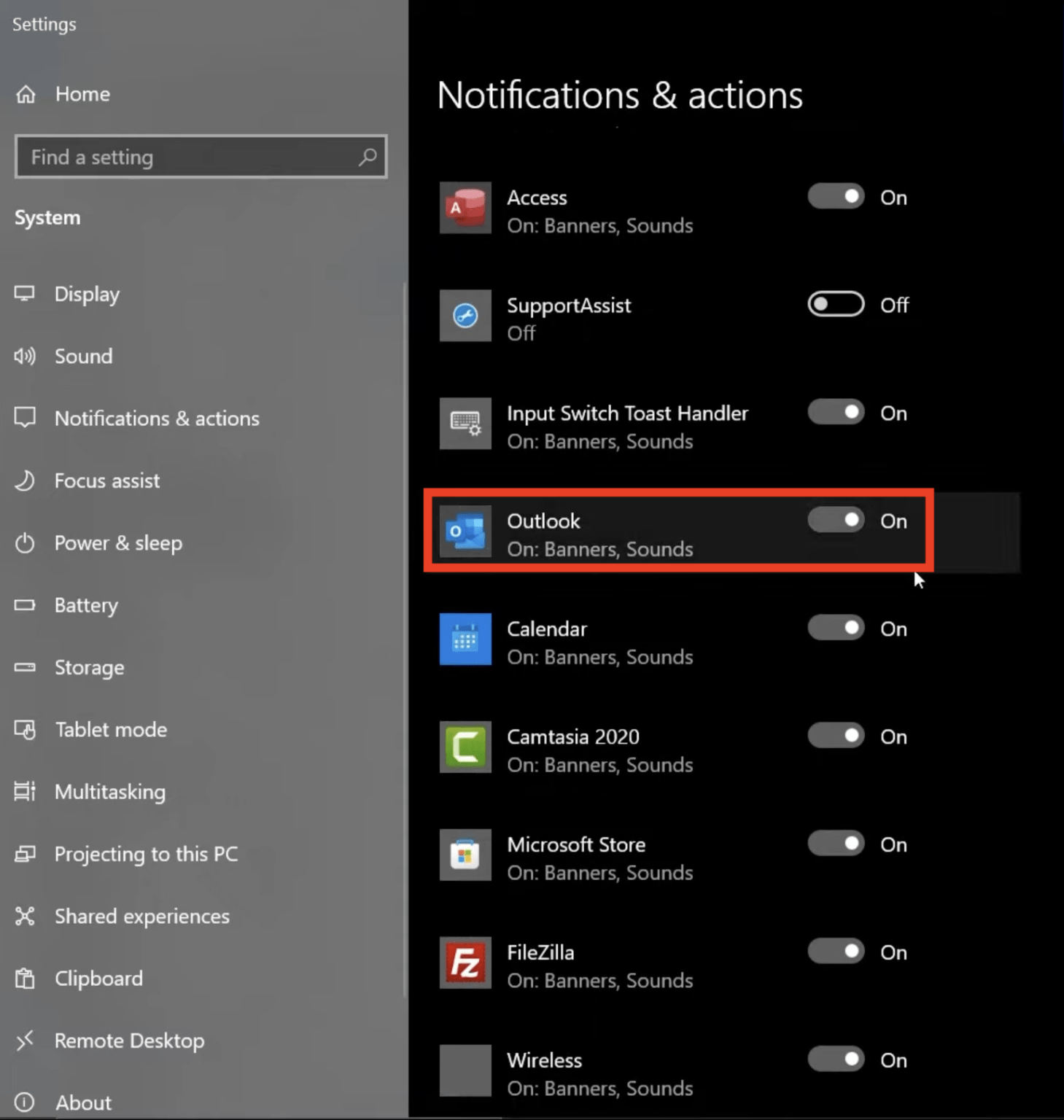Click the Microsoft Store icon
The height and width of the screenshot is (1120, 1064).
[465, 855]
